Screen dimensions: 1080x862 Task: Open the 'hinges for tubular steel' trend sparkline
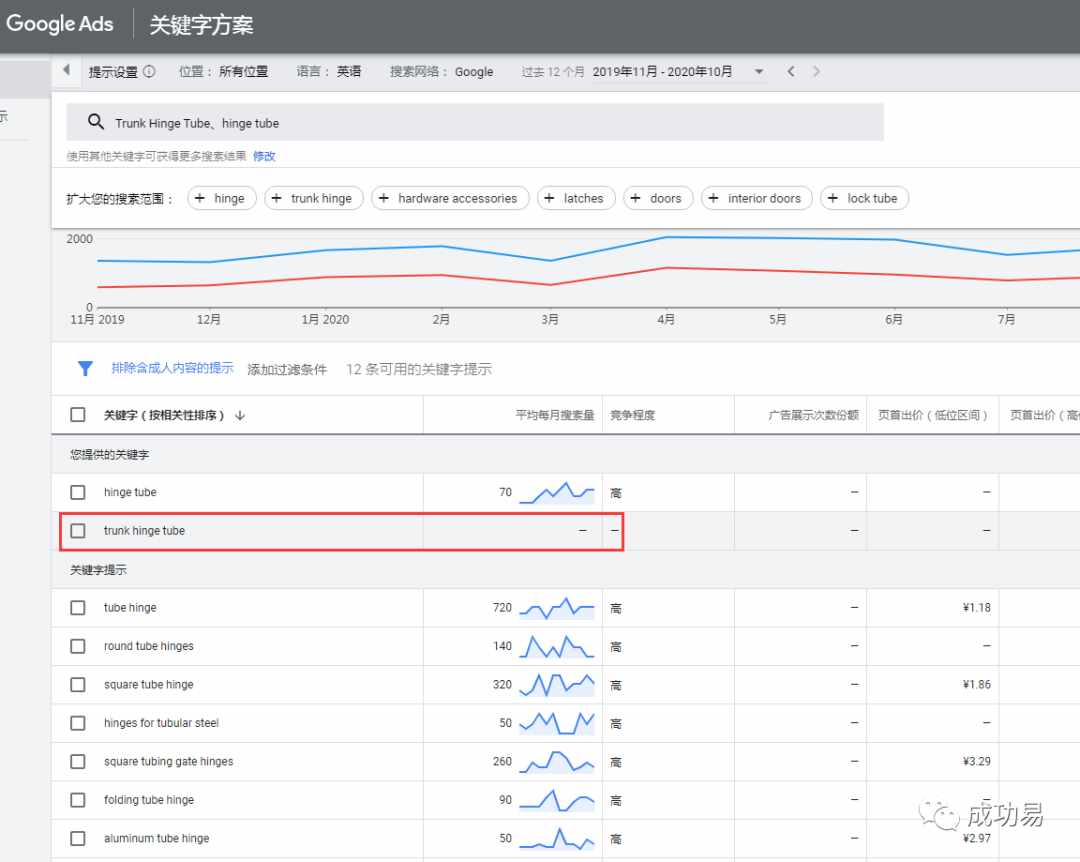click(557, 724)
